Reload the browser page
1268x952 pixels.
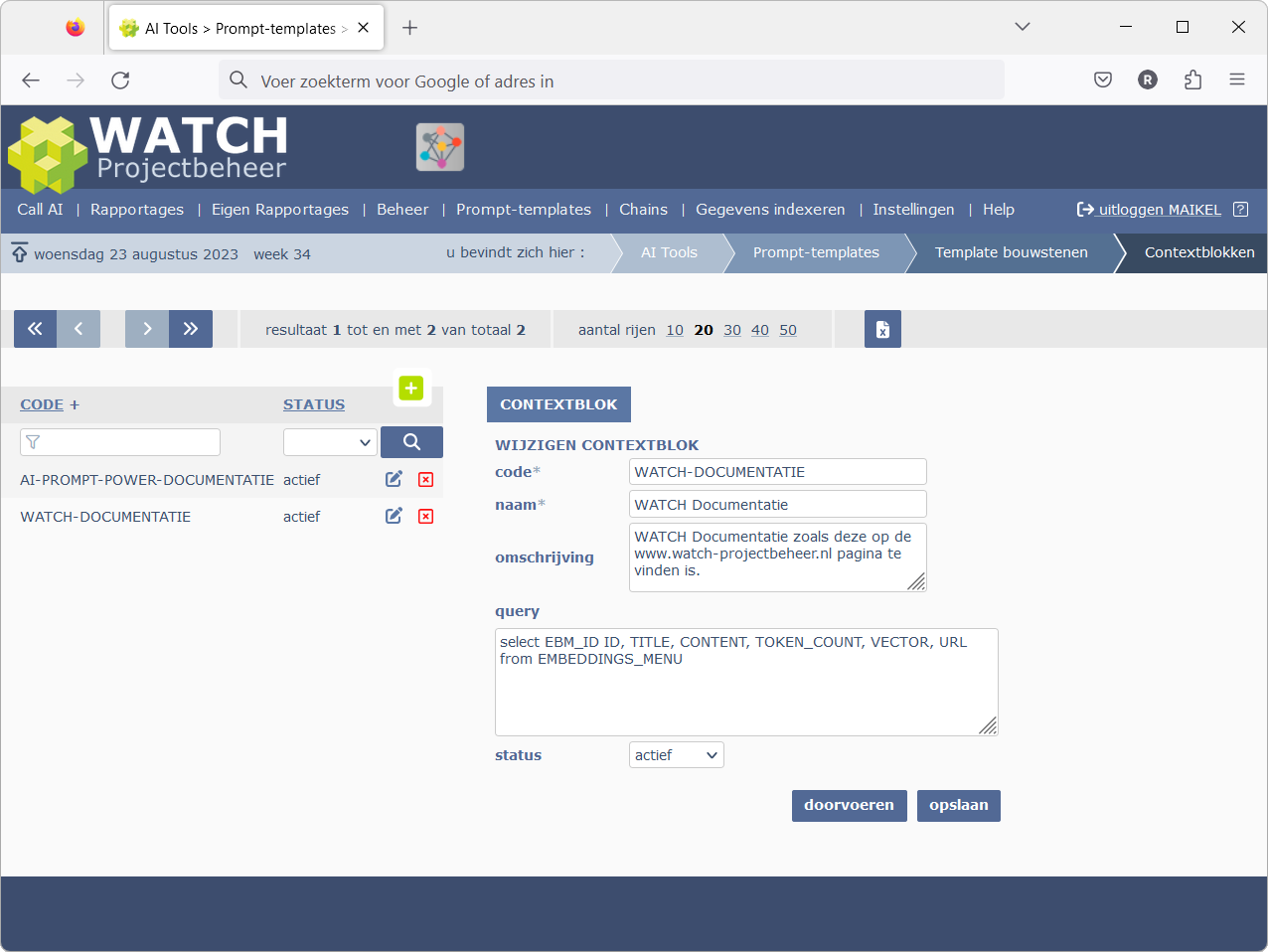(120, 80)
